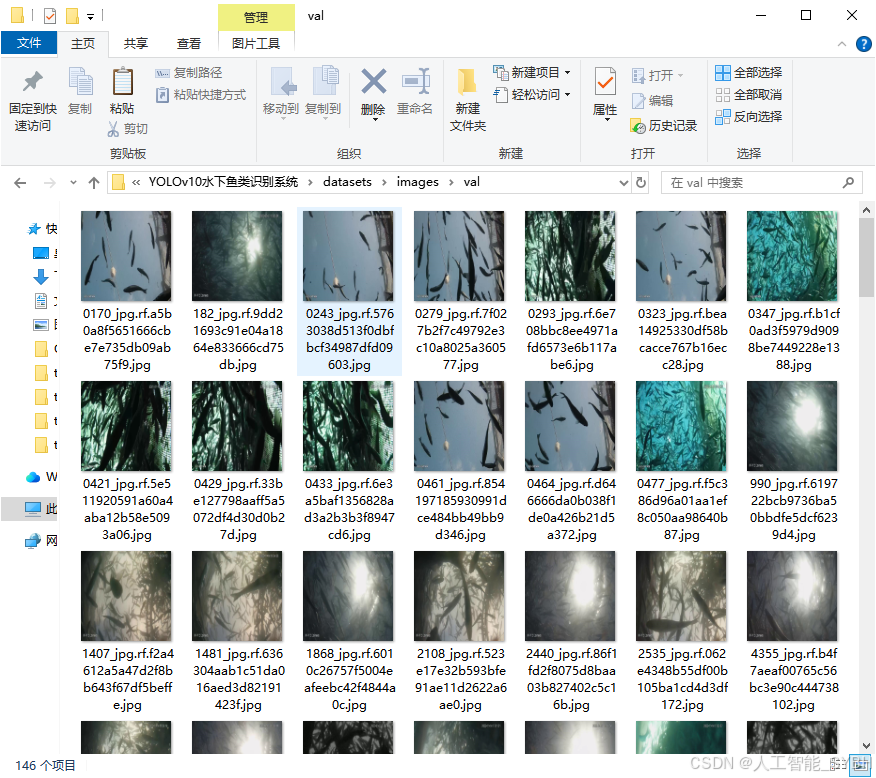Select thumbnail 2535_jpg.rf.062
The width and height of the screenshot is (876, 778).
click(682, 596)
